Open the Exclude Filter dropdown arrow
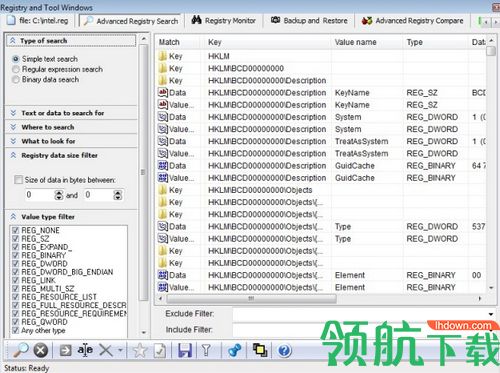Image resolution: width=500 pixels, height=373 pixels. tap(491, 314)
